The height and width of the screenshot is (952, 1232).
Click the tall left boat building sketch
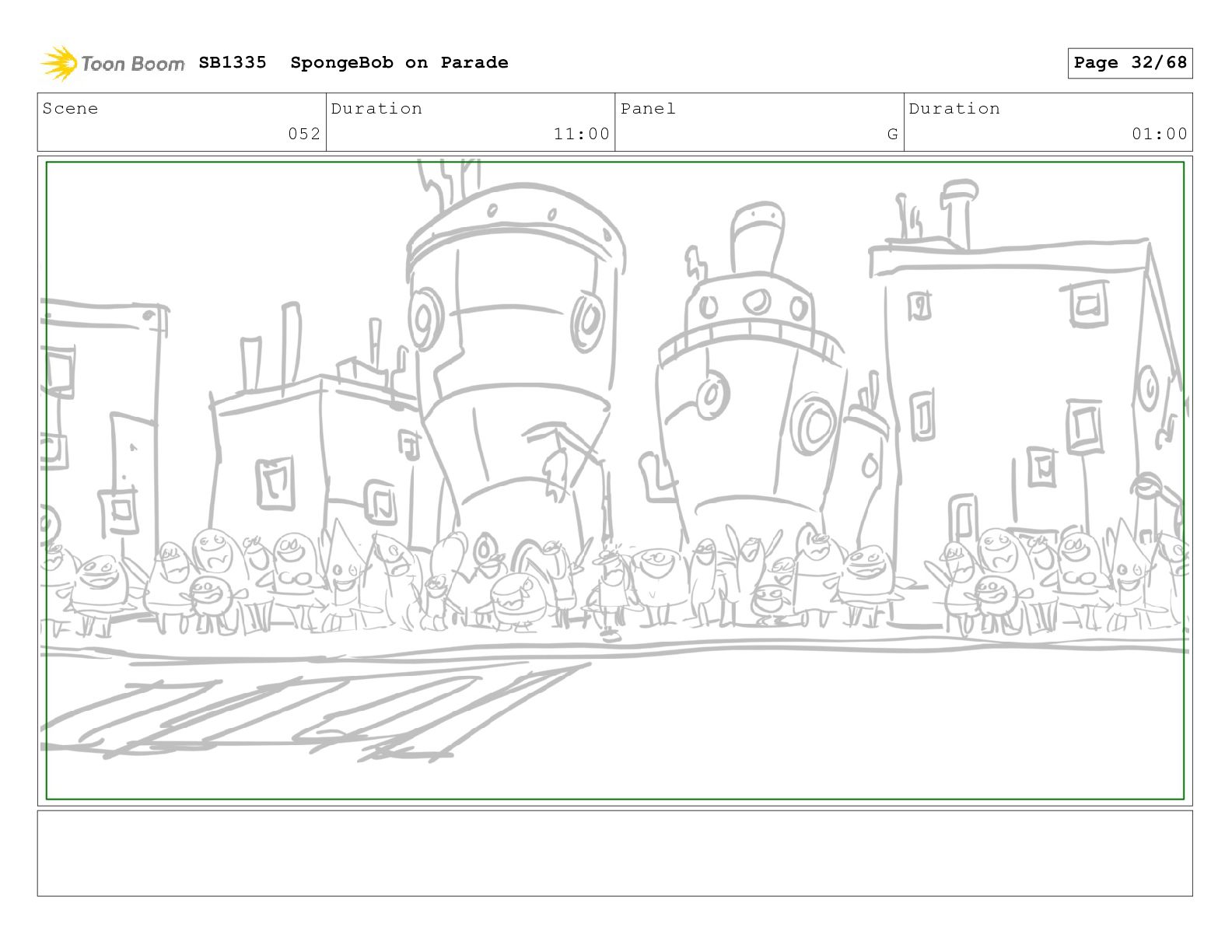click(x=513, y=350)
